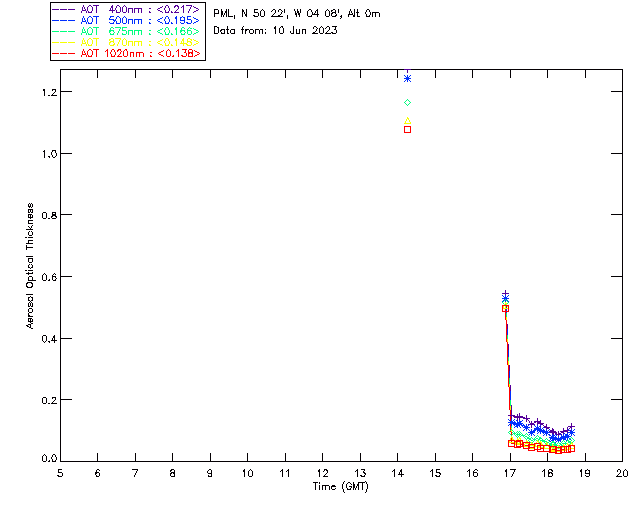
Task: Click x-axis tick label 9
Action: pos(210,473)
